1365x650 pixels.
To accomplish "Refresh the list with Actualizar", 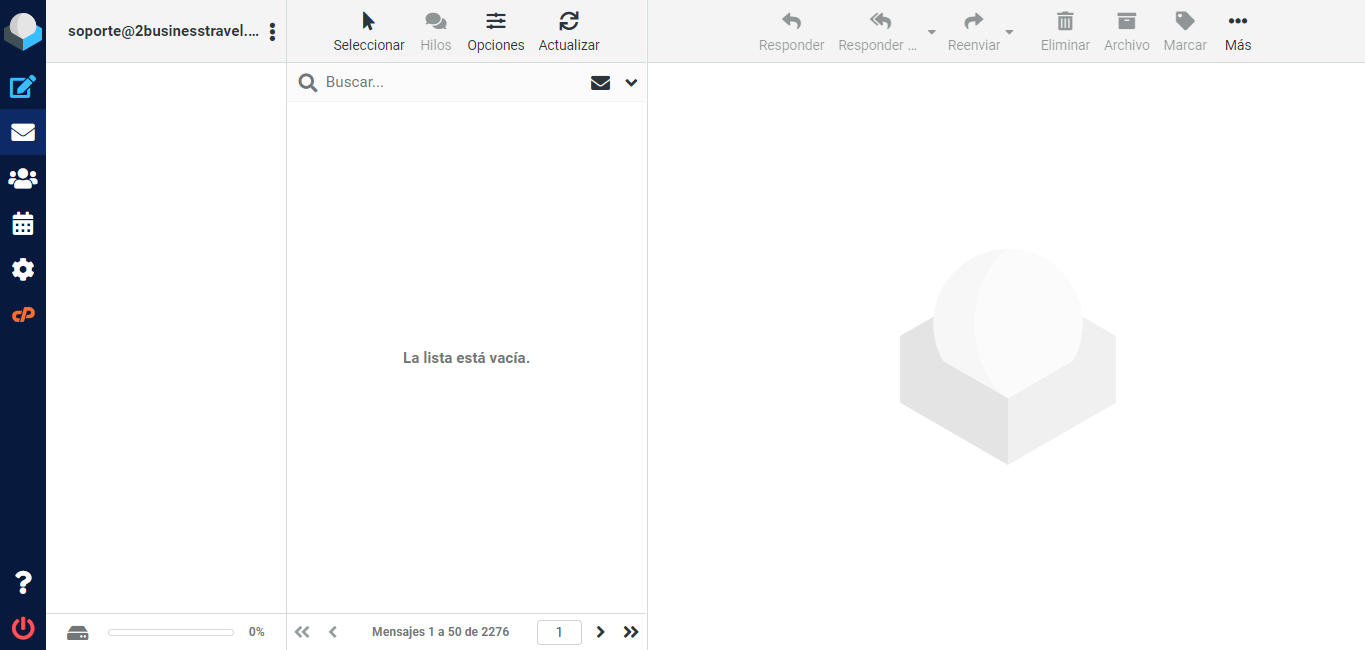I will coord(569,32).
